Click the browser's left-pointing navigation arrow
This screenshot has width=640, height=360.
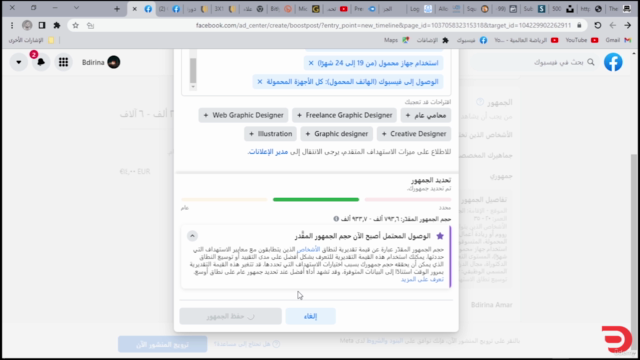[613, 25]
